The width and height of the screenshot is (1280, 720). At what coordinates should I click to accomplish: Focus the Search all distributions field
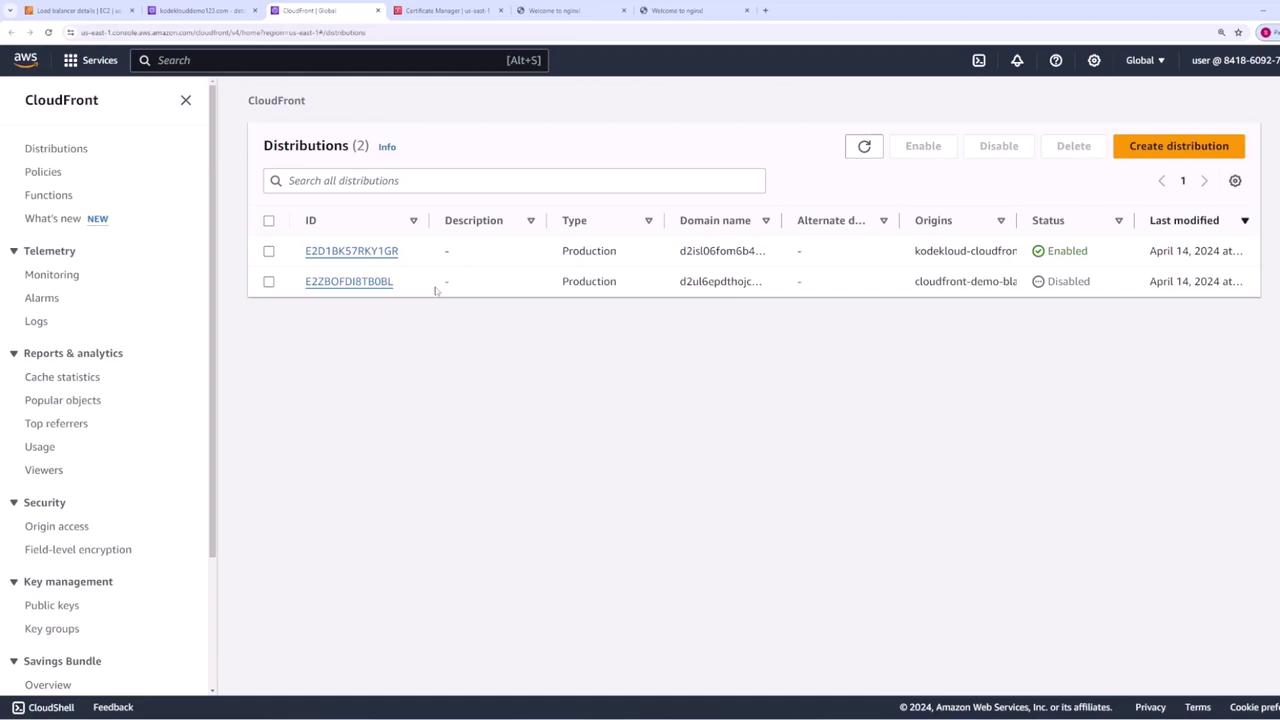point(514,181)
